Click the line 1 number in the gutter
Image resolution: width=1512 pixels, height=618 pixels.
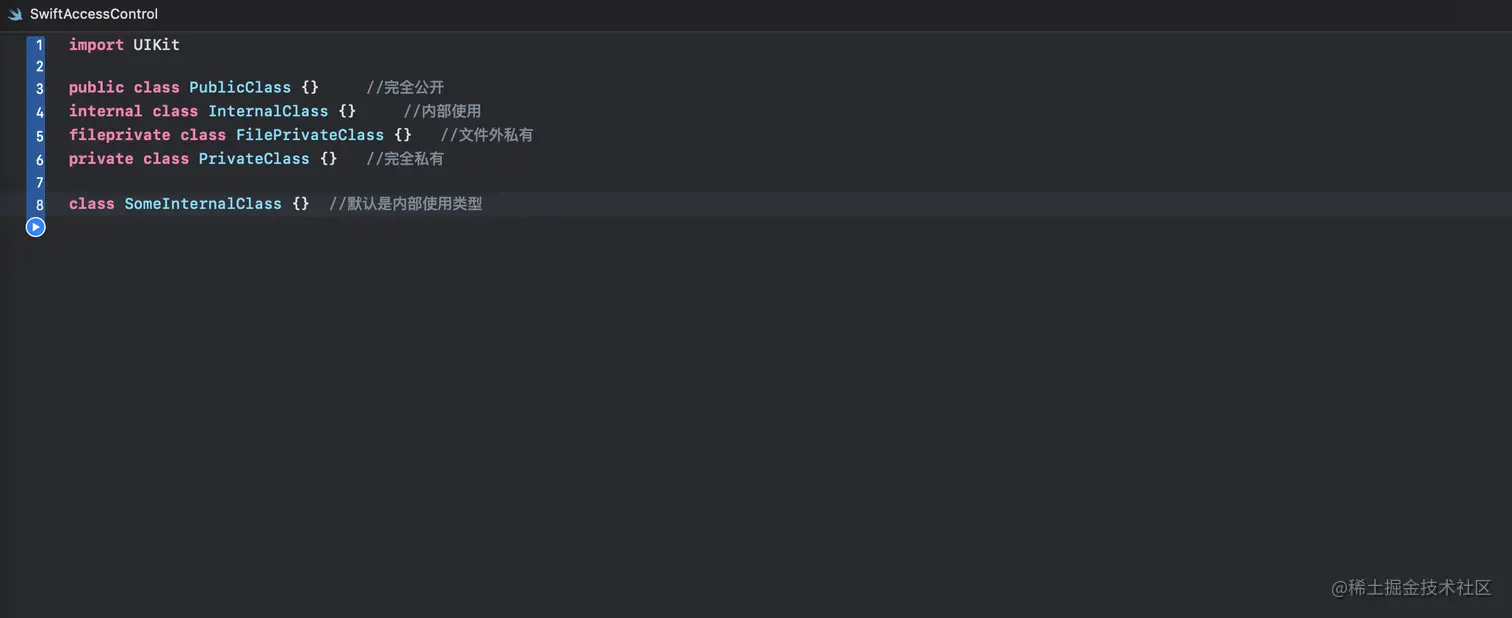click(38, 45)
